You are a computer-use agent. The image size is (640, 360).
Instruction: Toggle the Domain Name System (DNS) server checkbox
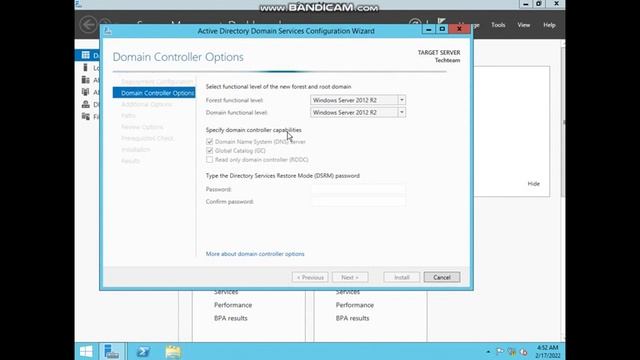tap(209, 142)
